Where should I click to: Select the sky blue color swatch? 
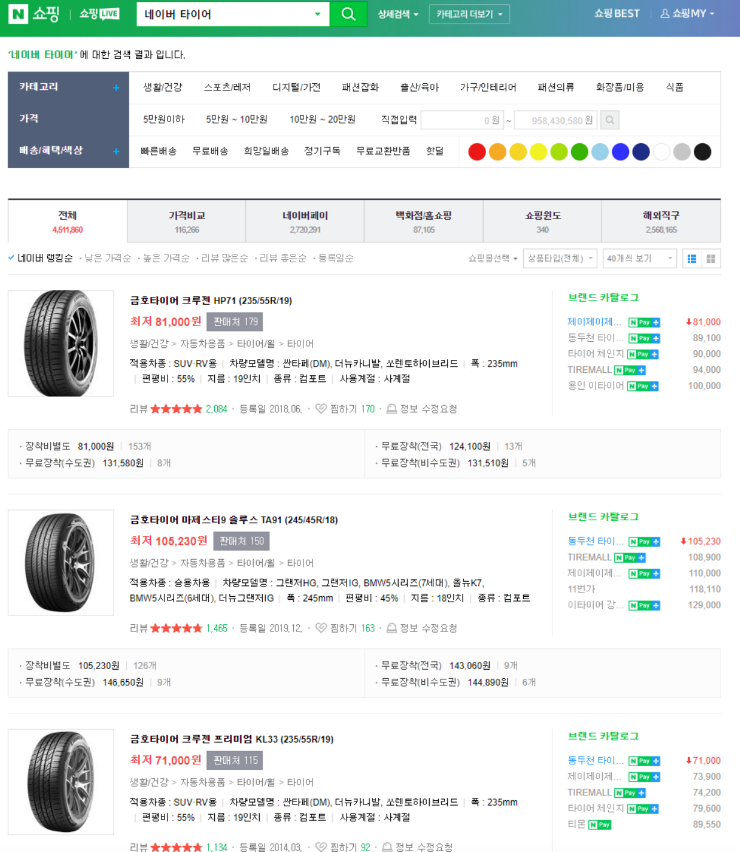(600, 152)
